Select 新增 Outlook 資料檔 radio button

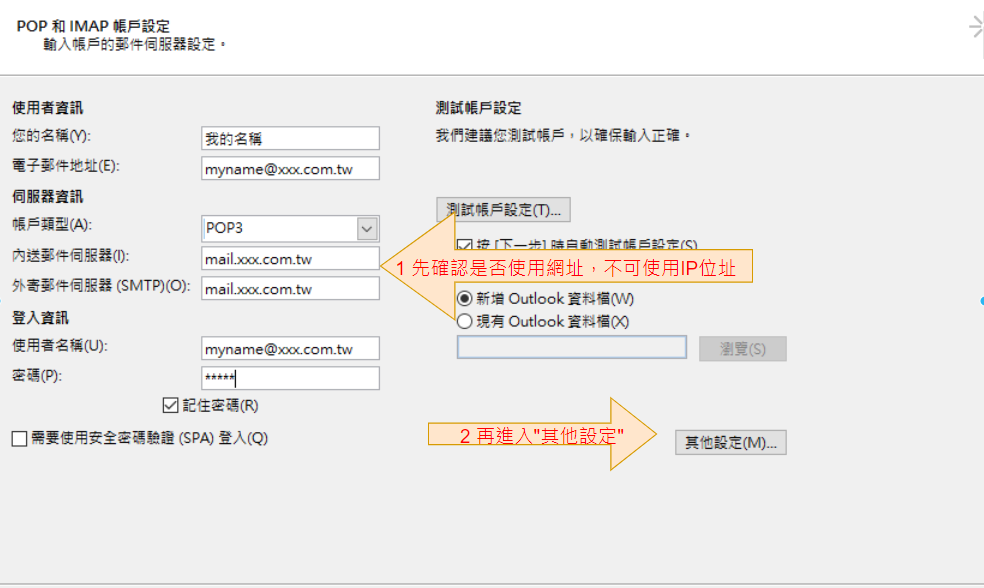click(x=465, y=298)
